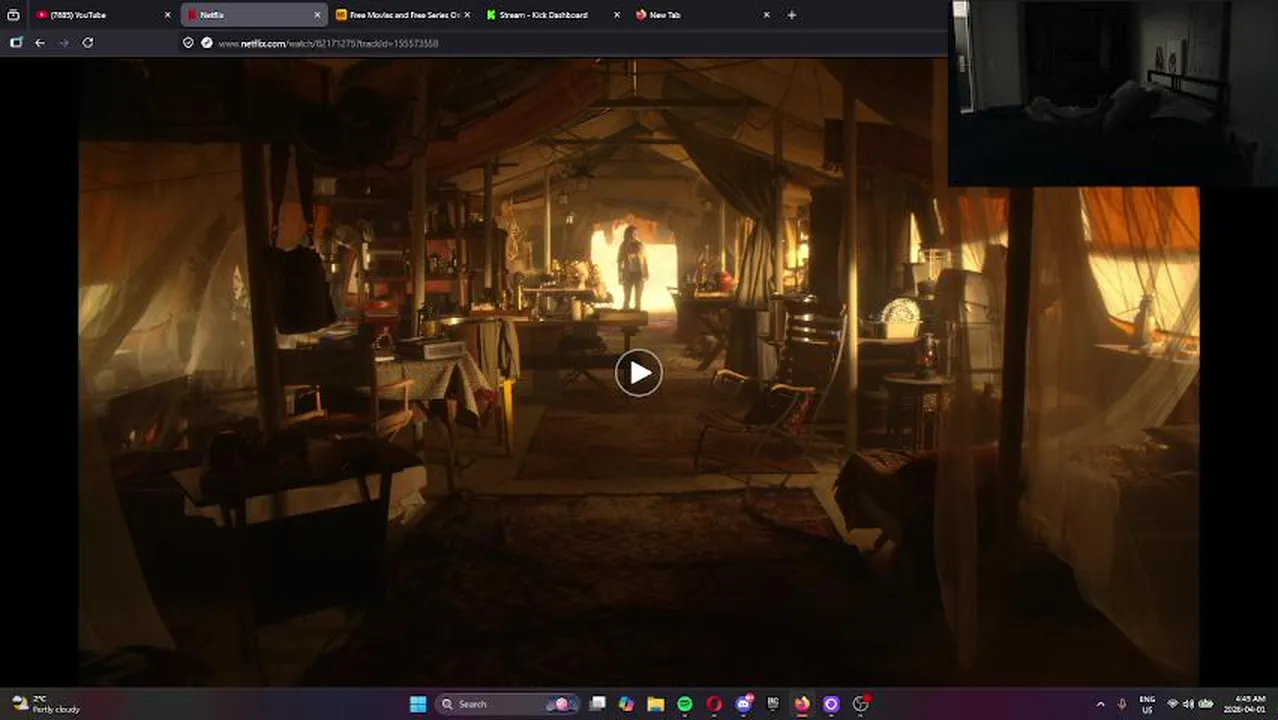Image resolution: width=1278 pixels, height=720 pixels.
Task: Close the YouTube tab
Action: point(168,15)
